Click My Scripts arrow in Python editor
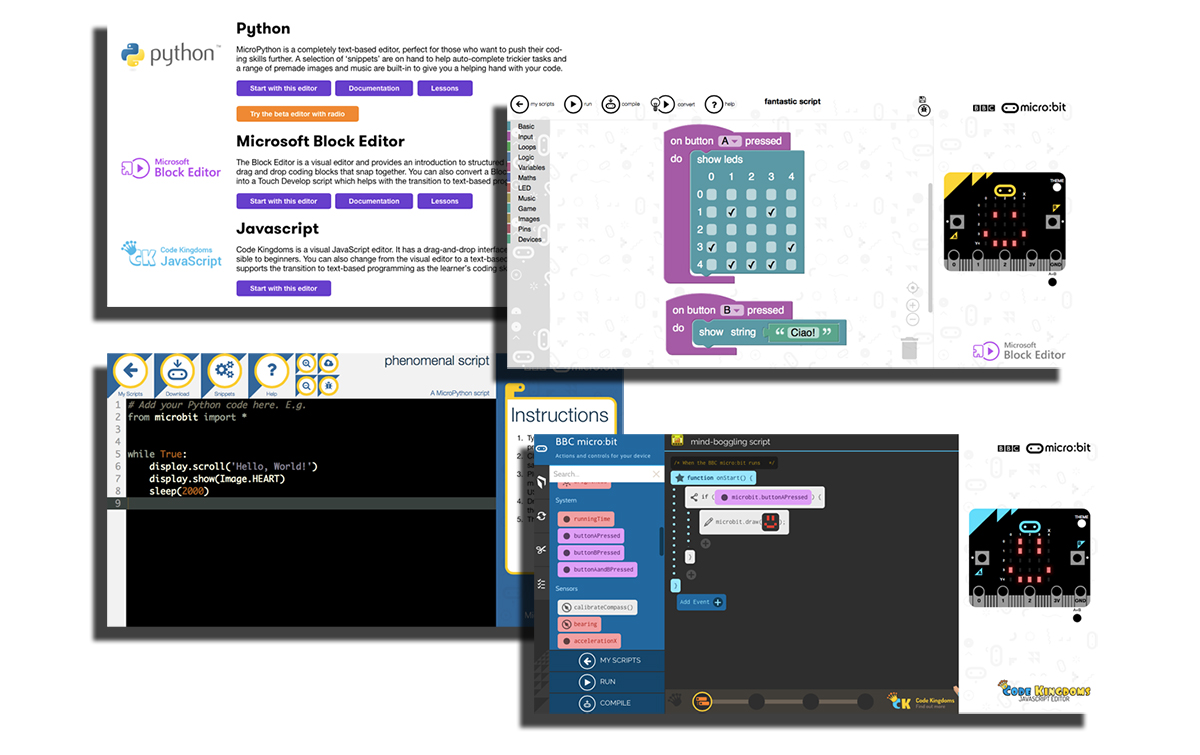This screenshot has width=1200, height=755. 130,371
